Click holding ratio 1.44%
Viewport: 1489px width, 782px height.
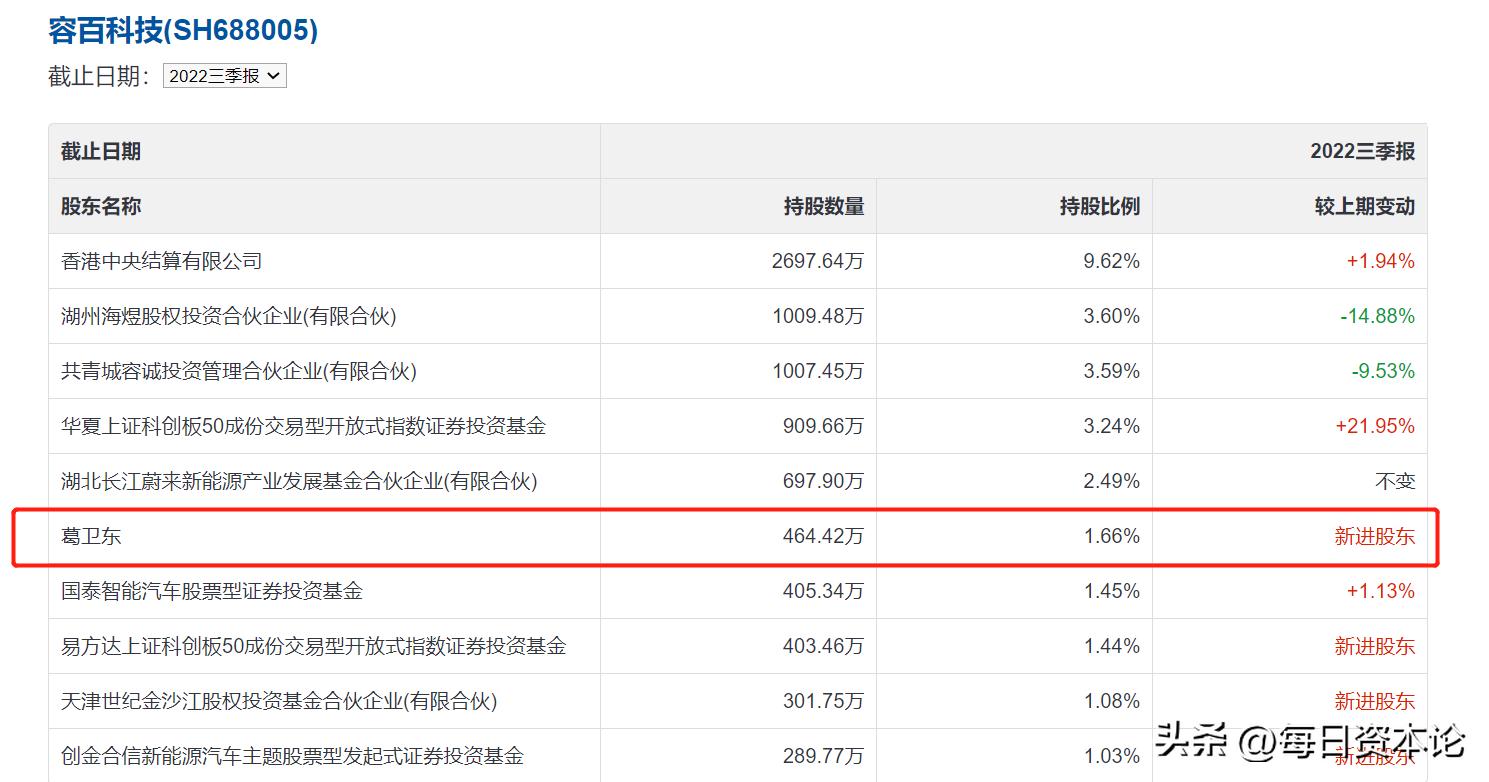pos(1112,647)
